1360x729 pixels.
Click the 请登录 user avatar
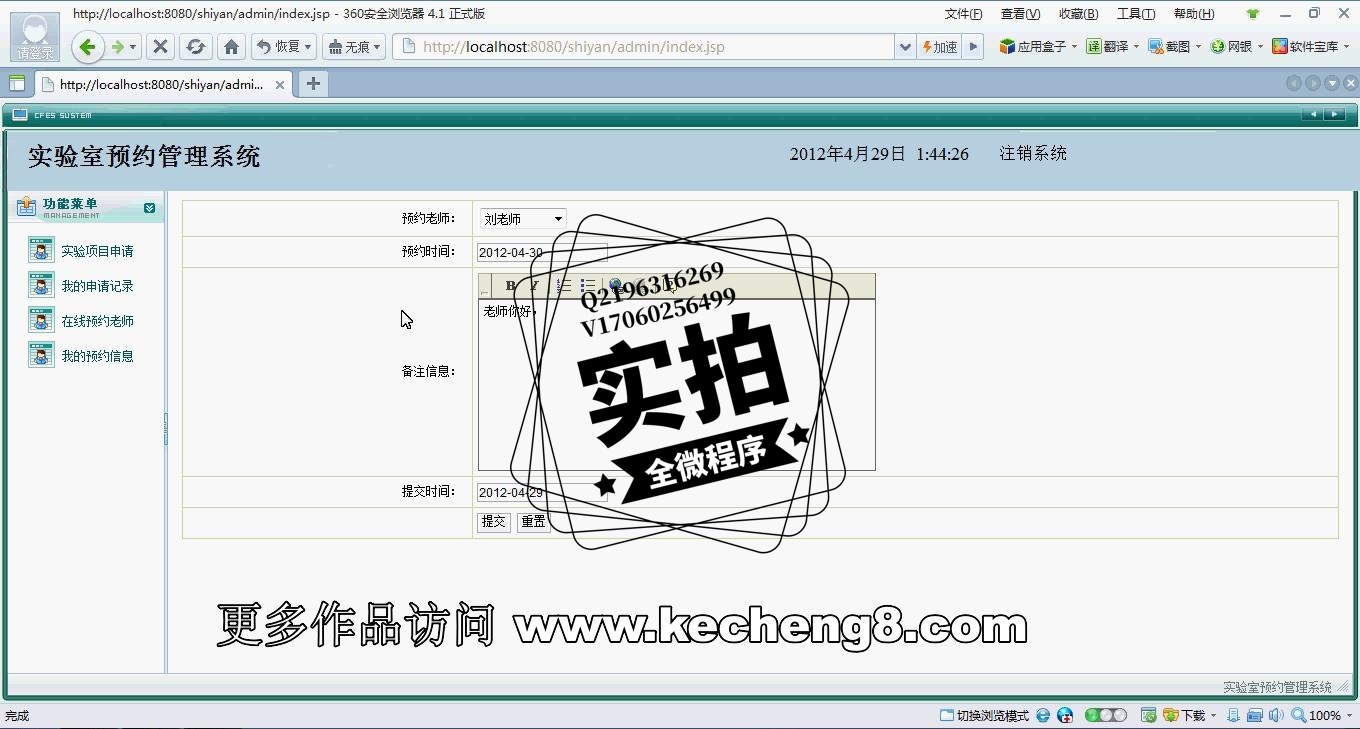click(x=35, y=36)
